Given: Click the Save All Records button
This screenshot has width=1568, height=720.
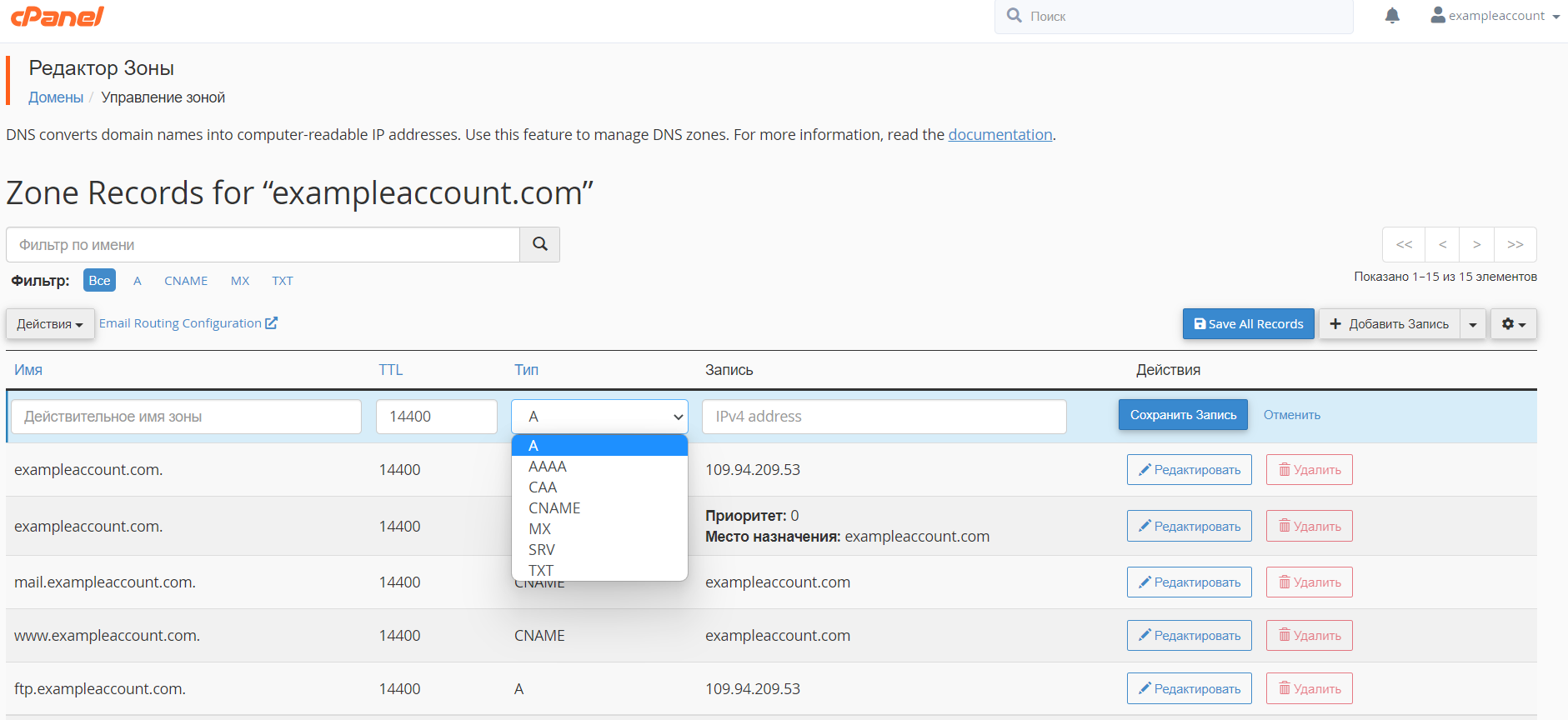Looking at the screenshot, I should coord(1248,324).
